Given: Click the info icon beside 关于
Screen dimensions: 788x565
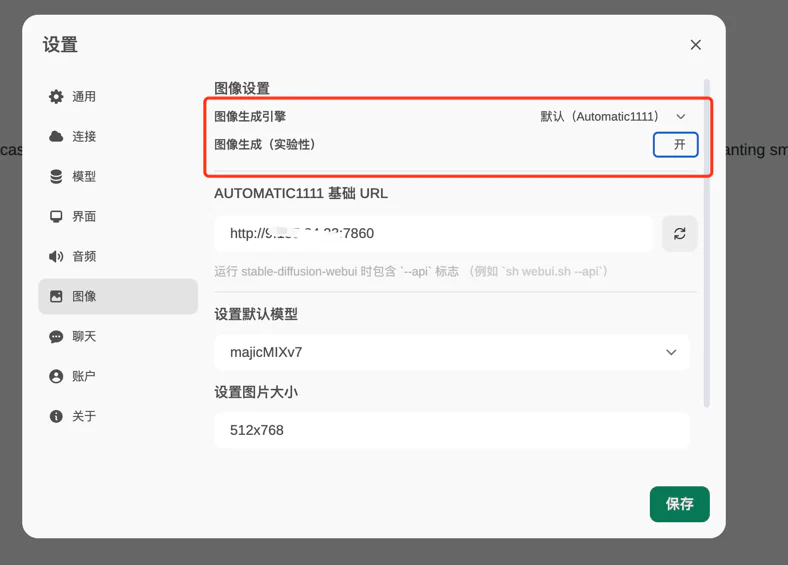Looking at the screenshot, I should (x=56, y=417).
